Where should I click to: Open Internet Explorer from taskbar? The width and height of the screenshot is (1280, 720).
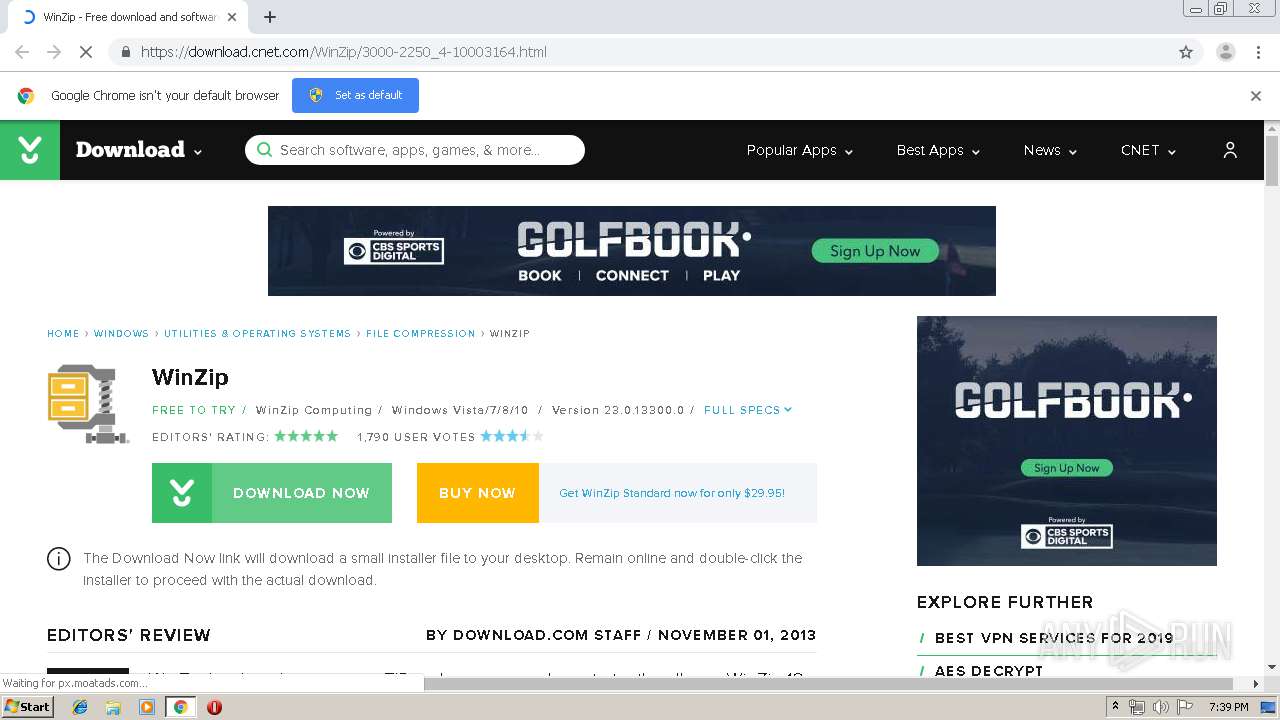point(80,707)
